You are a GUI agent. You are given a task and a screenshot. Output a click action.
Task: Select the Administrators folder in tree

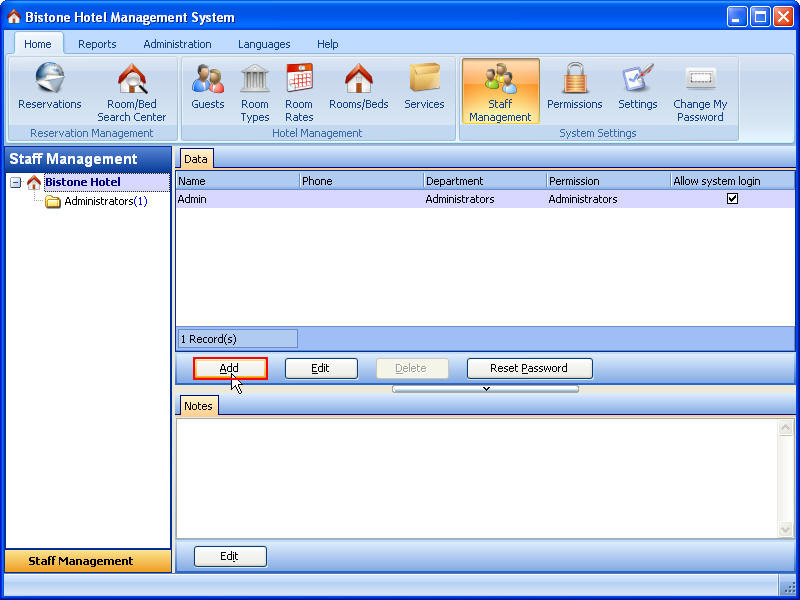98,201
